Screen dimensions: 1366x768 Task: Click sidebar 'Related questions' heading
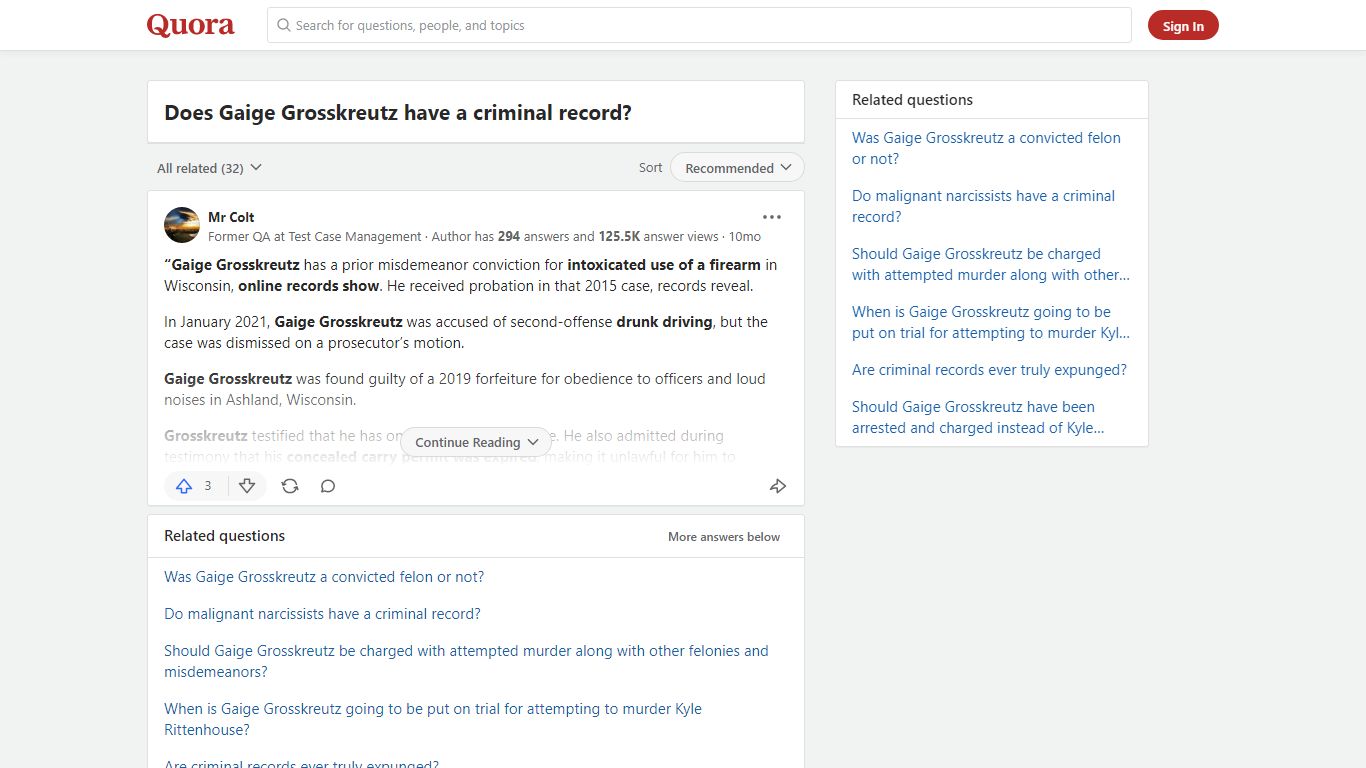coord(912,100)
